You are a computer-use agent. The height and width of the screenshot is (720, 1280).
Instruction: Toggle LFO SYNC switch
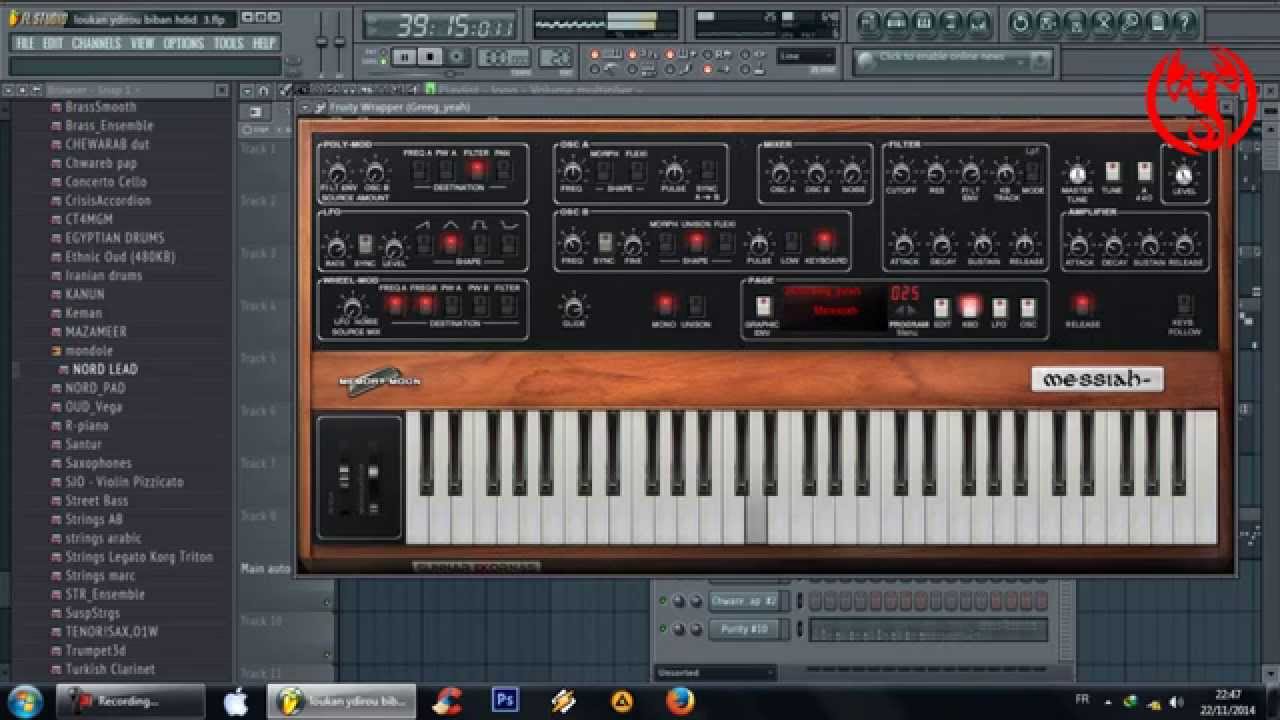366,244
